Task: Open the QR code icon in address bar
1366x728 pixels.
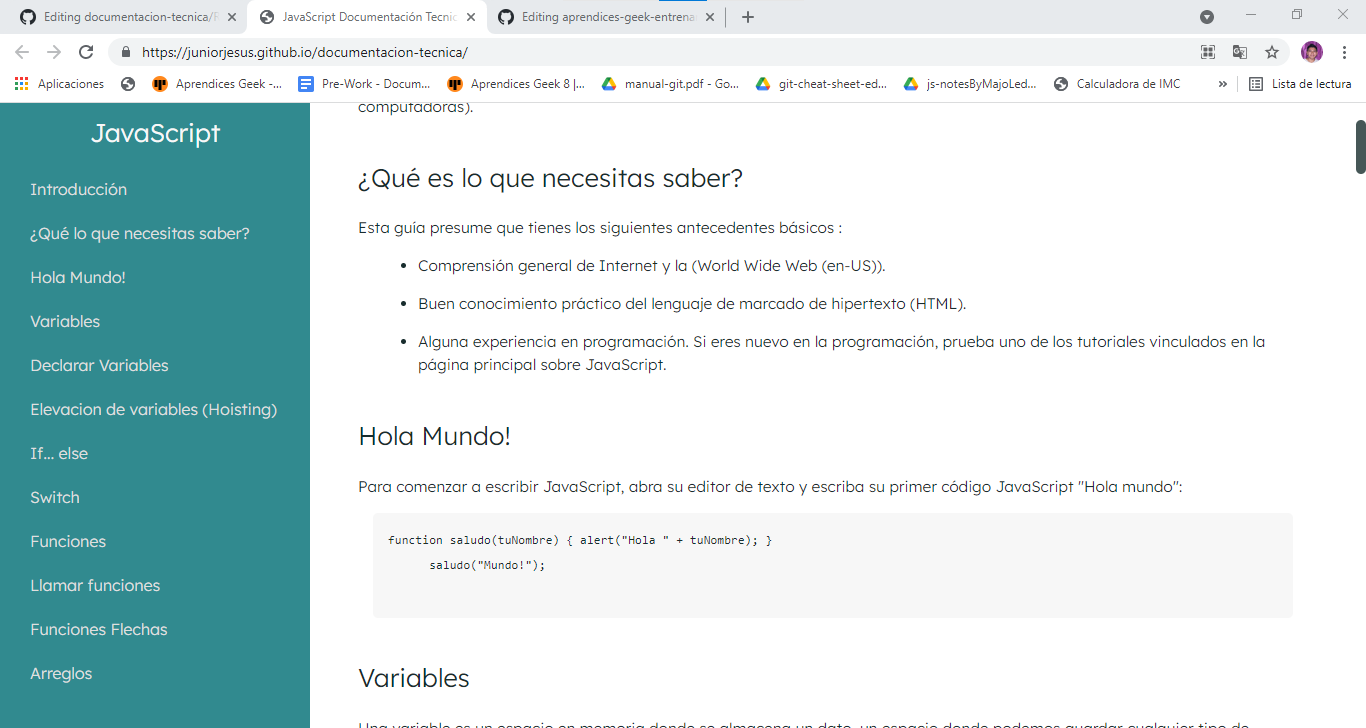Action: pos(1207,51)
